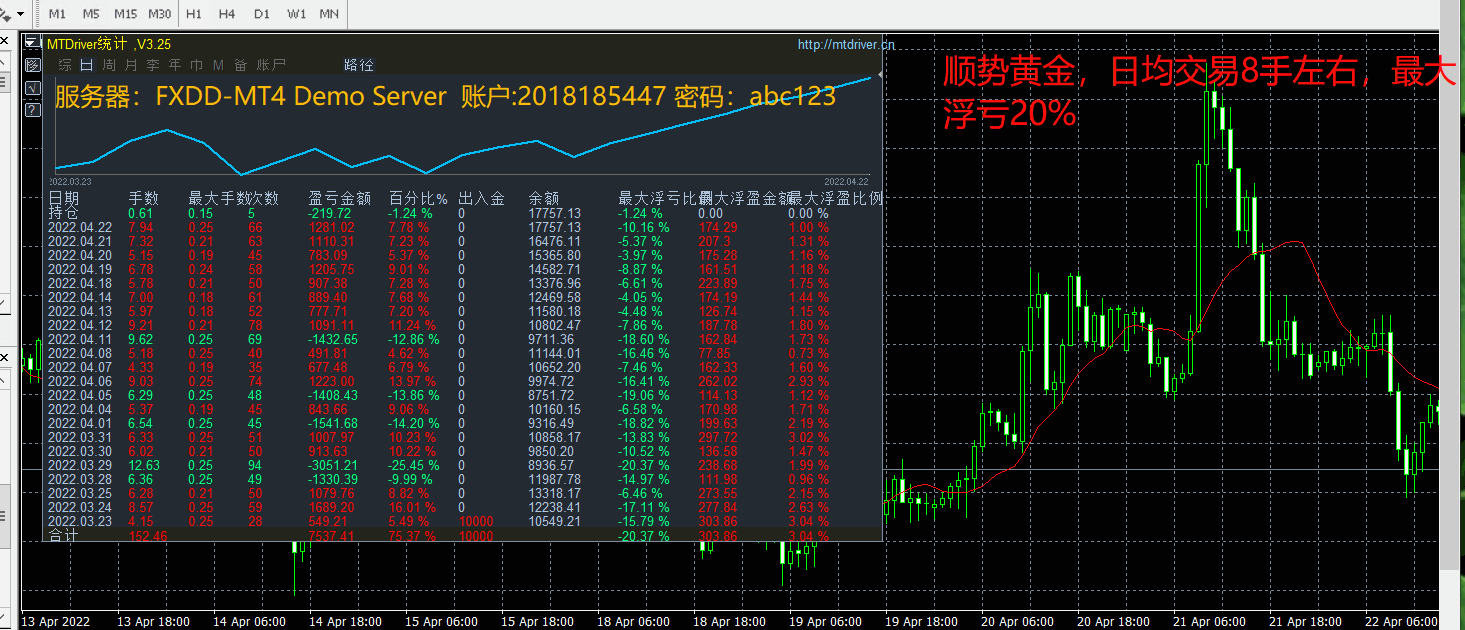Click the 2022.04.22 equity curve end label

point(847,181)
